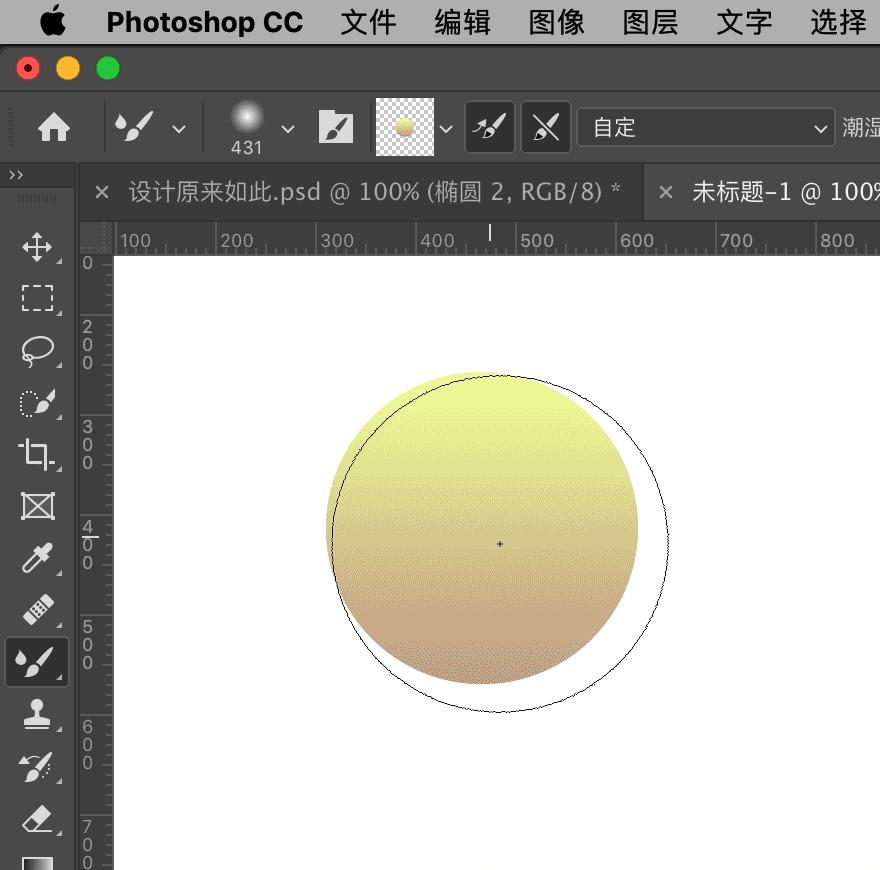Viewport: 880px width, 870px height.
Task: Select the History Brush tool
Action: pos(37,766)
